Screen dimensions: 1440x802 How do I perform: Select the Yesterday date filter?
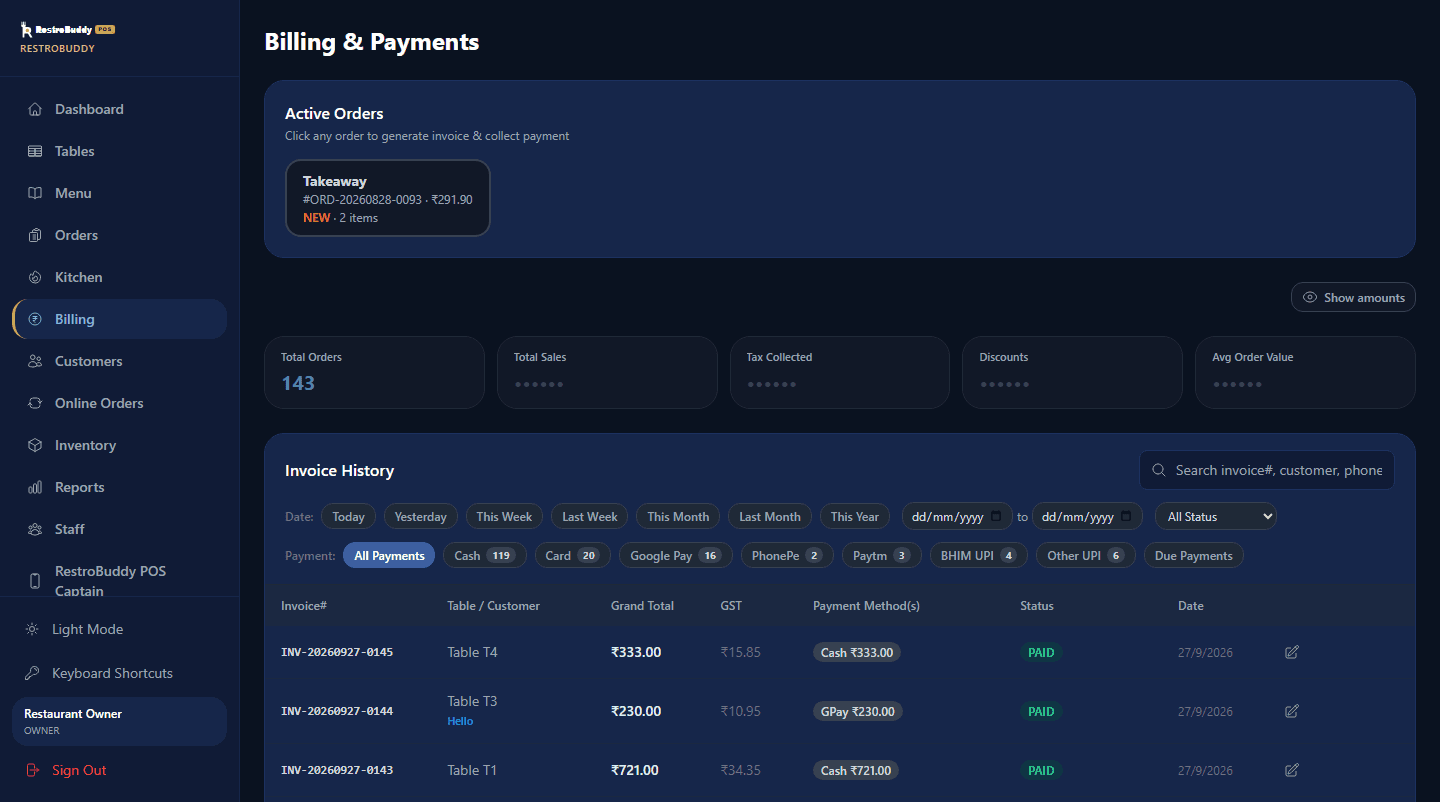[x=421, y=516]
